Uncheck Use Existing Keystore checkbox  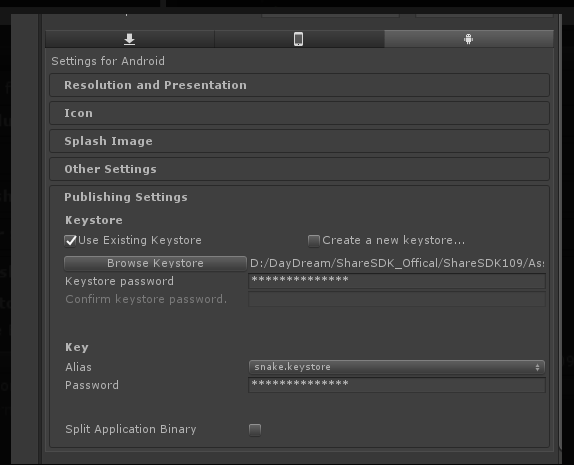[x=70, y=241]
